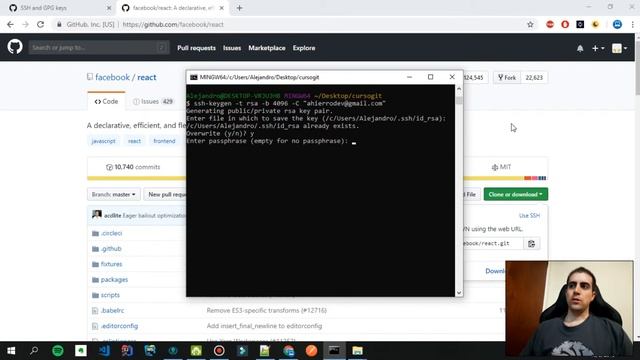Open the Windows Start menu
Image resolution: width=640 pixels, height=360 pixels.
(x=11, y=351)
